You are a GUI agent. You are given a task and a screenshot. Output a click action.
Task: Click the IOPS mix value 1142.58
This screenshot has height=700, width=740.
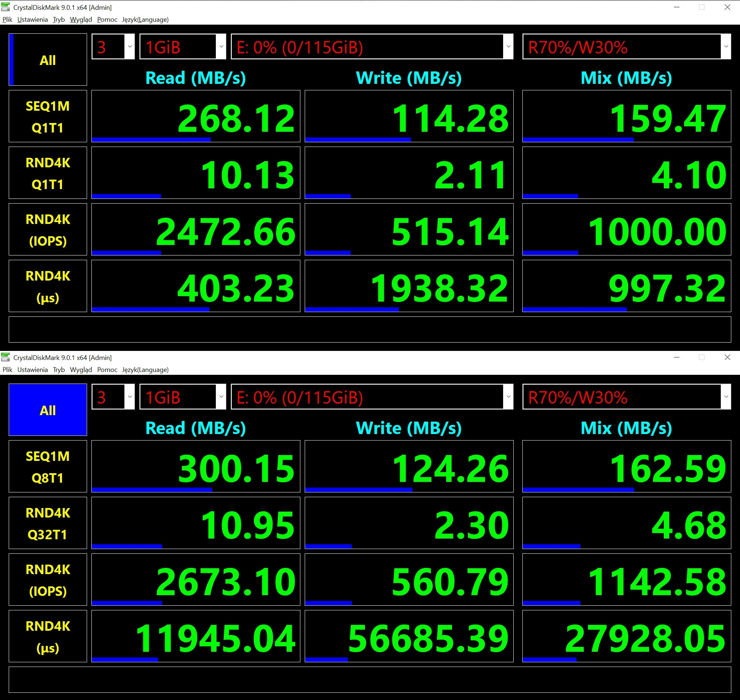(x=627, y=580)
